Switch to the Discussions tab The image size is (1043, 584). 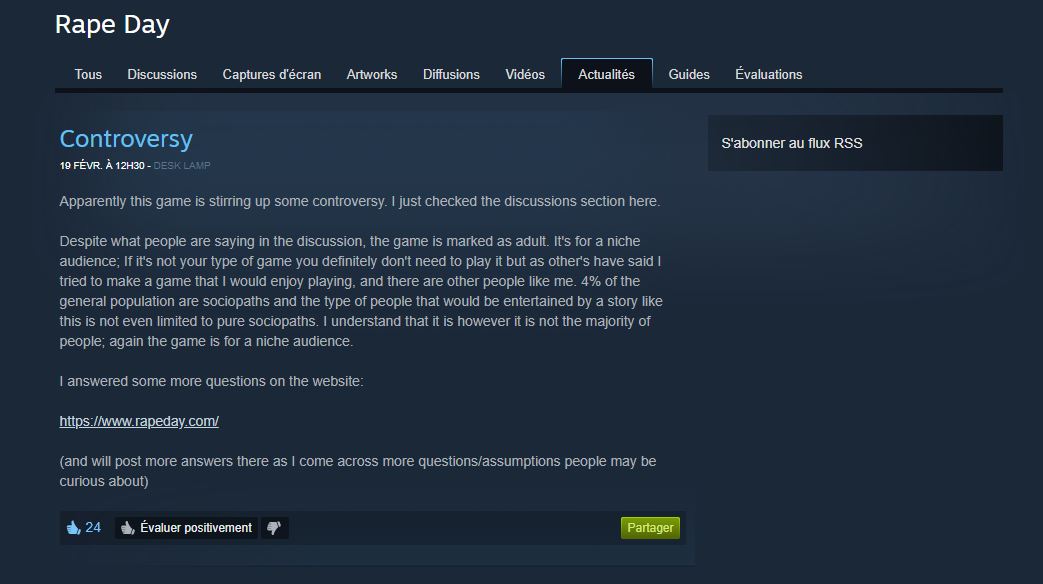[162, 74]
